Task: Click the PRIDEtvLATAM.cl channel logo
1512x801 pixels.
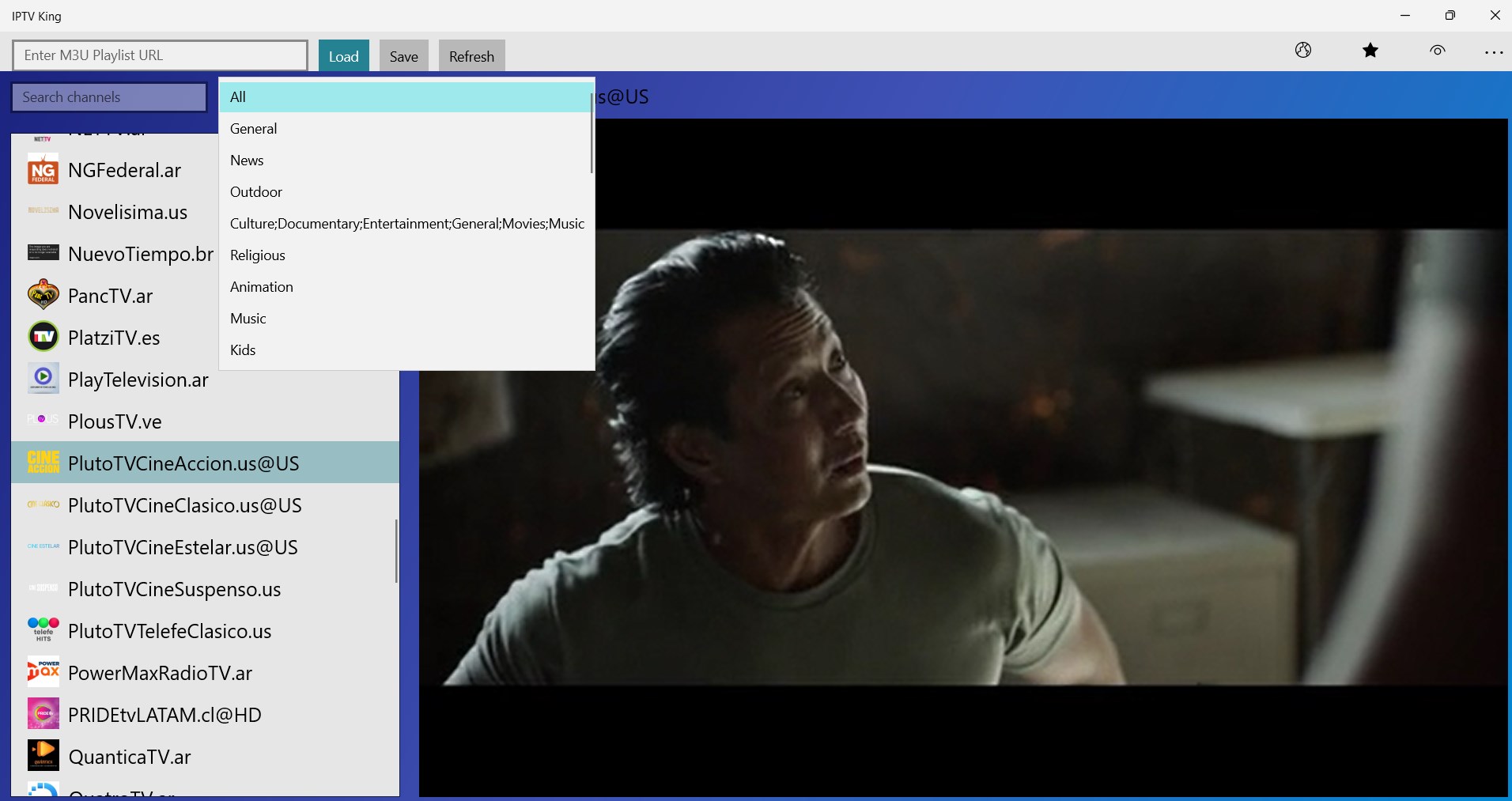Action: (x=43, y=713)
